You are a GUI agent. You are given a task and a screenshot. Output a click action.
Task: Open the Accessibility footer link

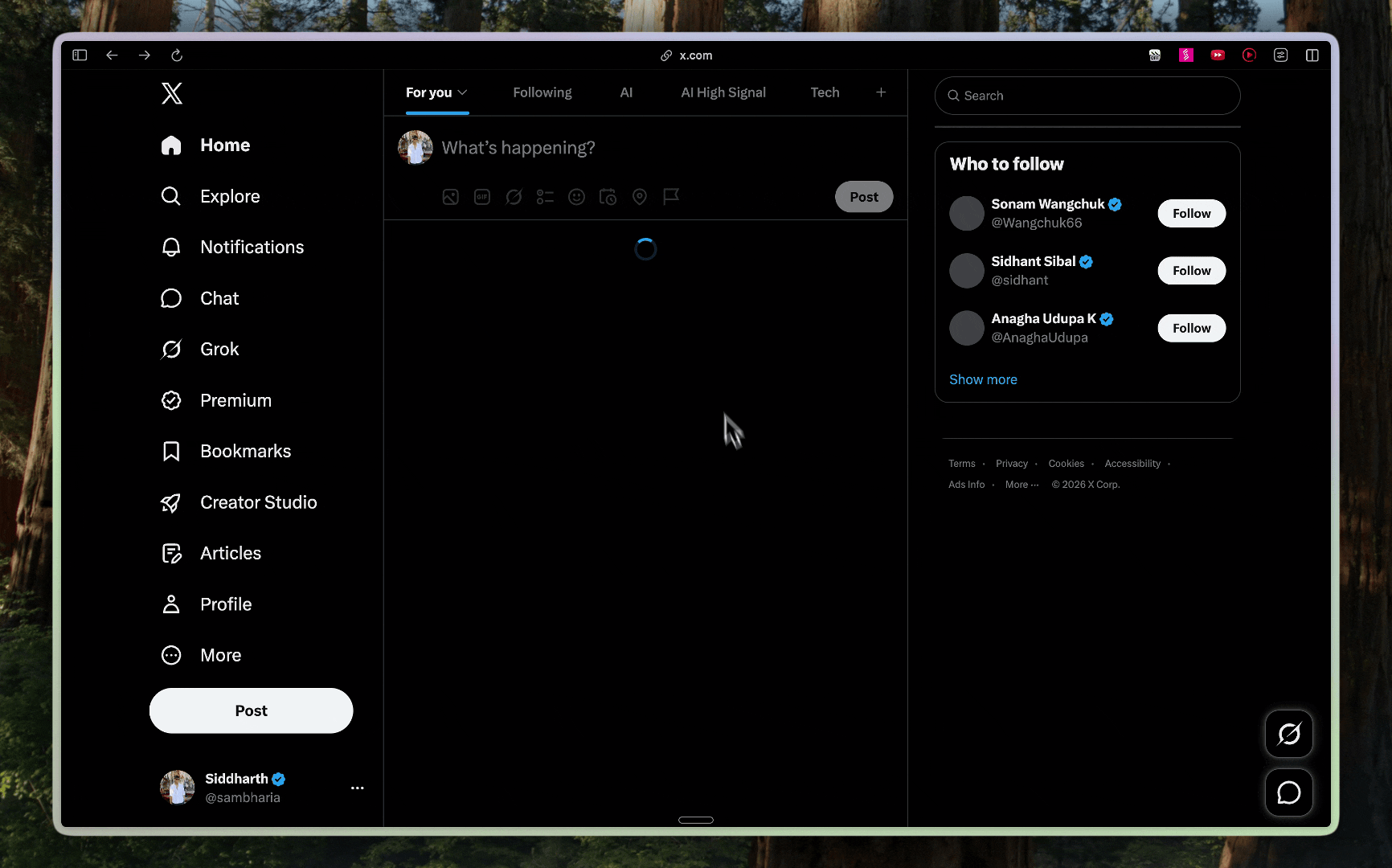[1132, 464]
